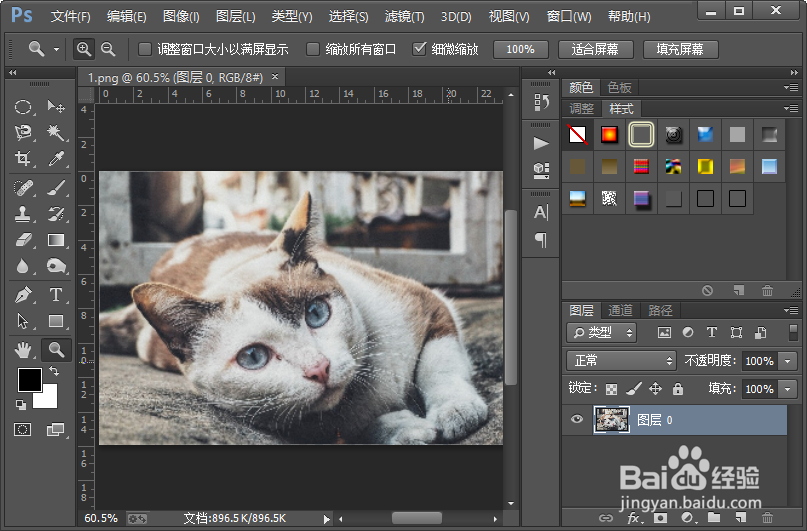Add layer style fx icon

tap(634, 518)
